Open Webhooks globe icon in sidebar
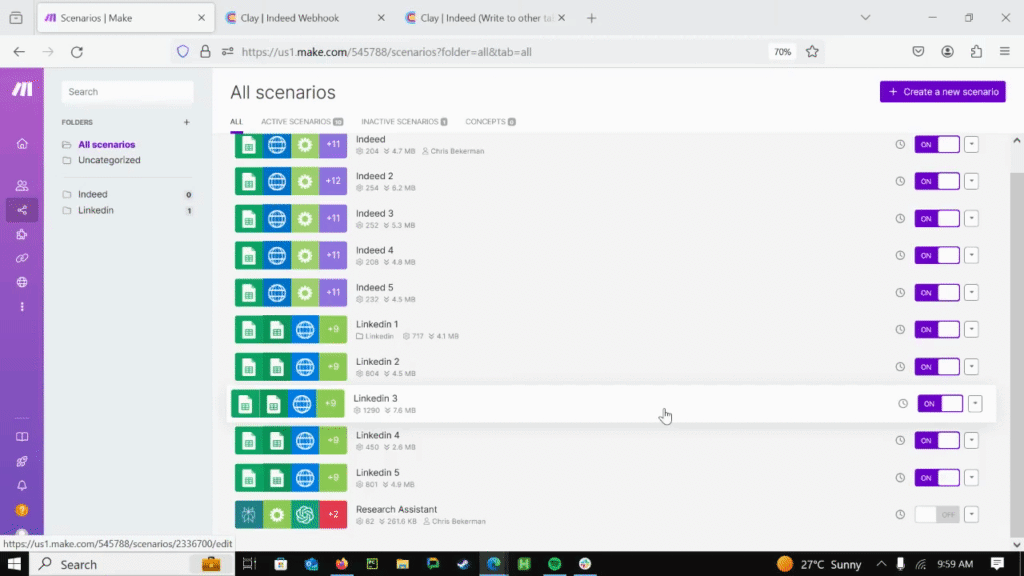The height and width of the screenshot is (576, 1024). pos(22,282)
